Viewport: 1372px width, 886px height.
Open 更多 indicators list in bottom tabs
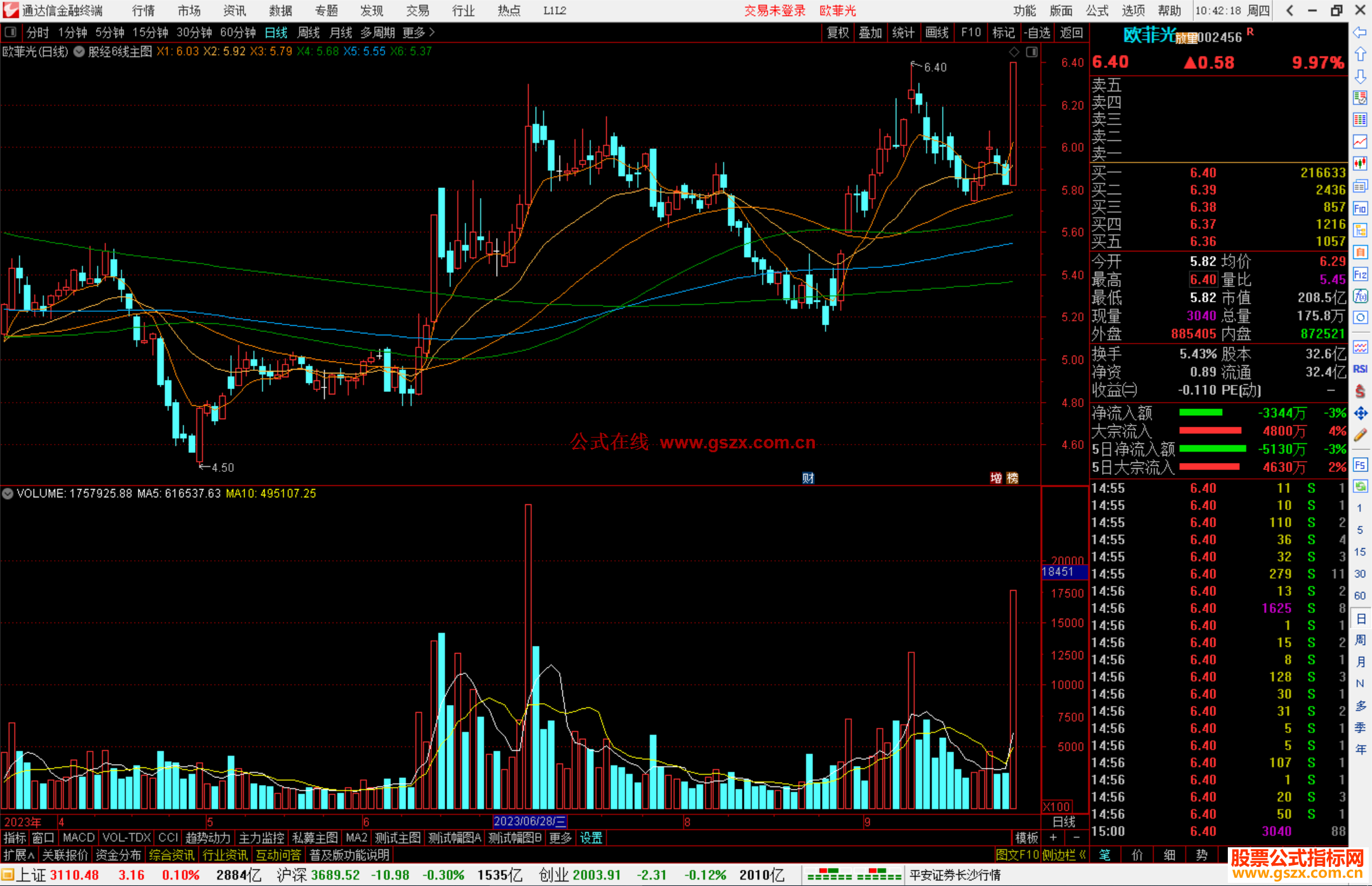pos(560,838)
